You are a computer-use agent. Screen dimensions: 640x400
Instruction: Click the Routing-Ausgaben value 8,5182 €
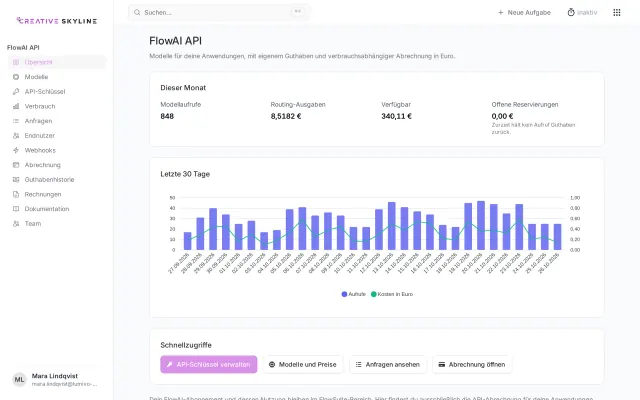coord(286,116)
